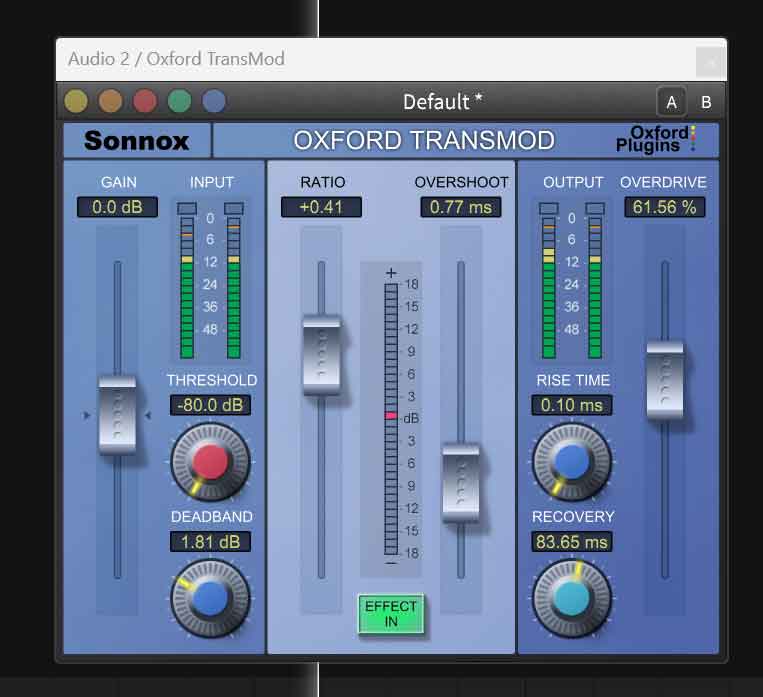Click the Overshoot value field 0.77 ms
The height and width of the screenshot is (697, 763).
(x=461, y=207)
